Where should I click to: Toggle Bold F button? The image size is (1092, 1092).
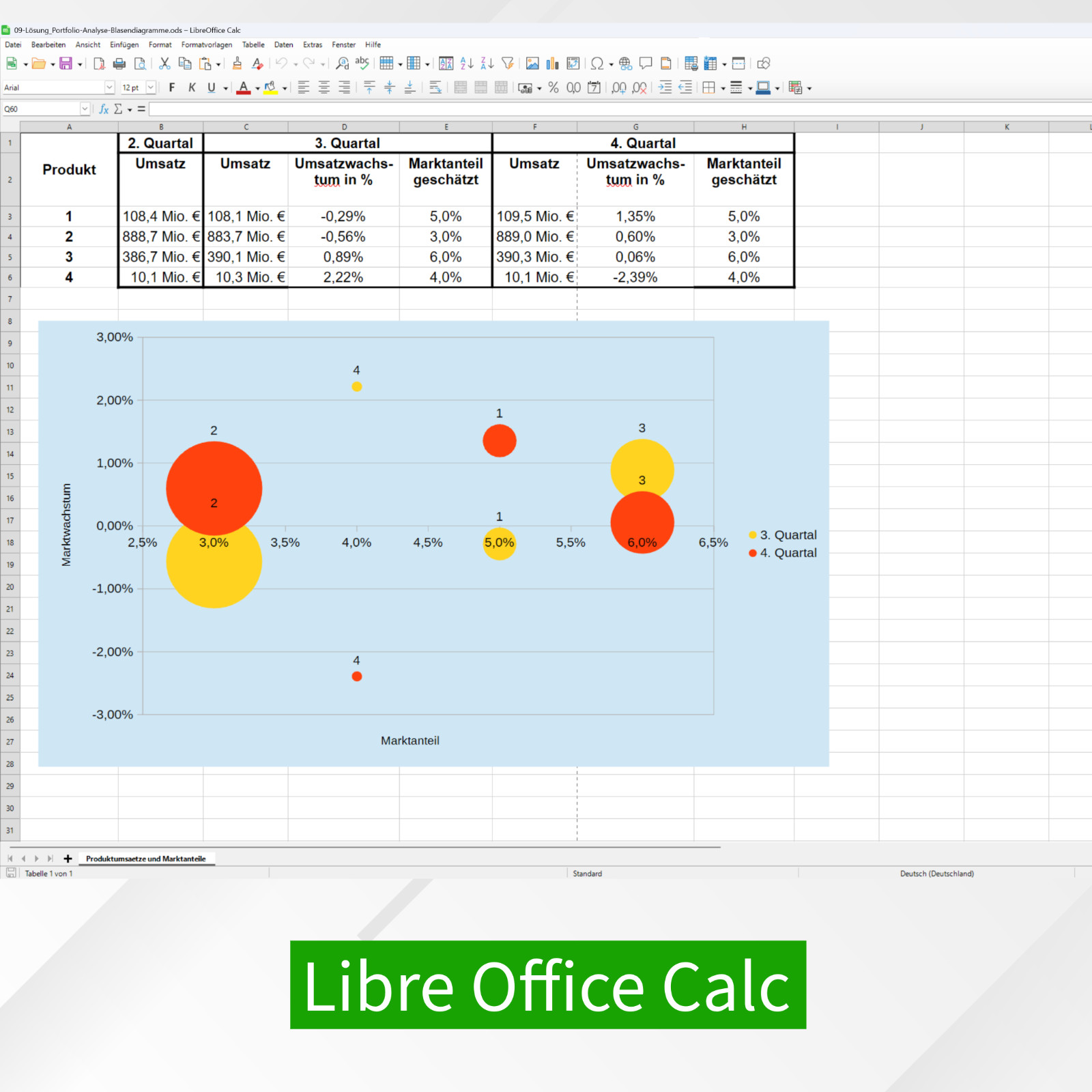pos(172,87)
